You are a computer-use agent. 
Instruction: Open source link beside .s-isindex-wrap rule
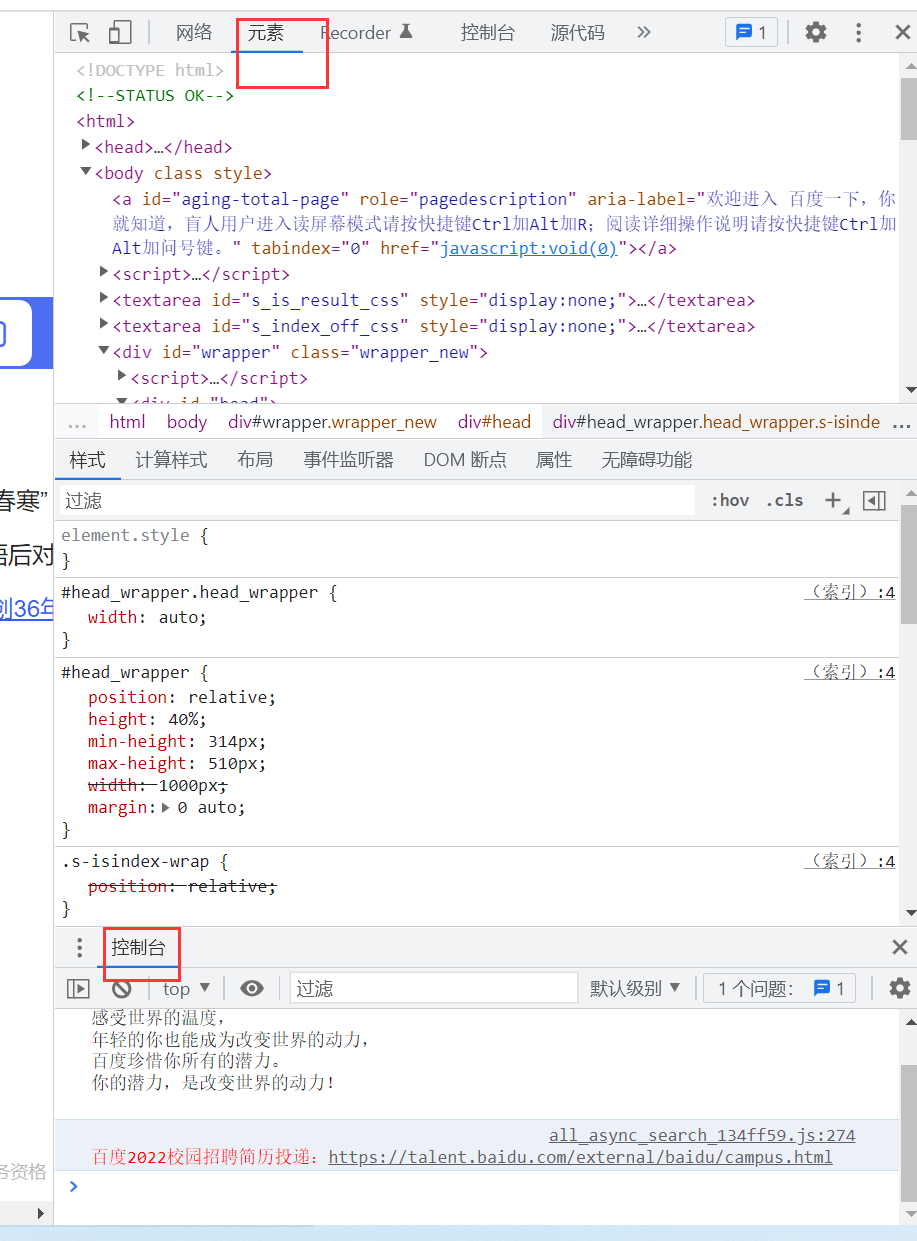(x=849, y=861)
